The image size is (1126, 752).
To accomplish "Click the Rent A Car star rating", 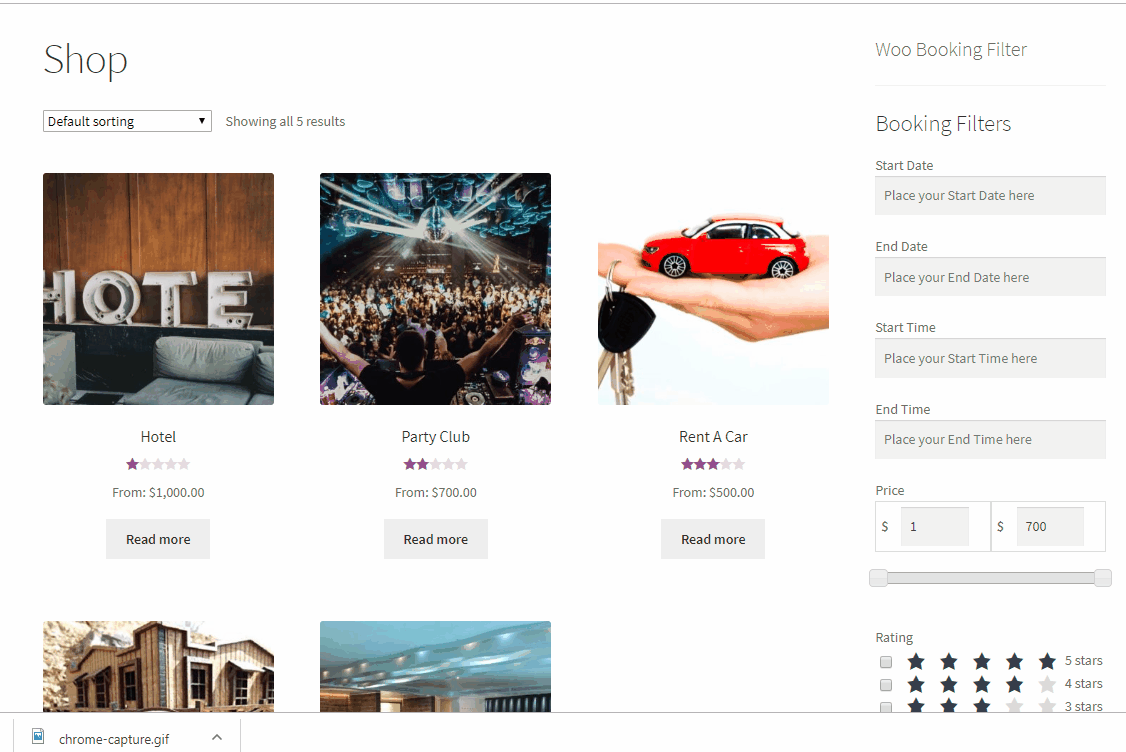I will pos(713,465).
